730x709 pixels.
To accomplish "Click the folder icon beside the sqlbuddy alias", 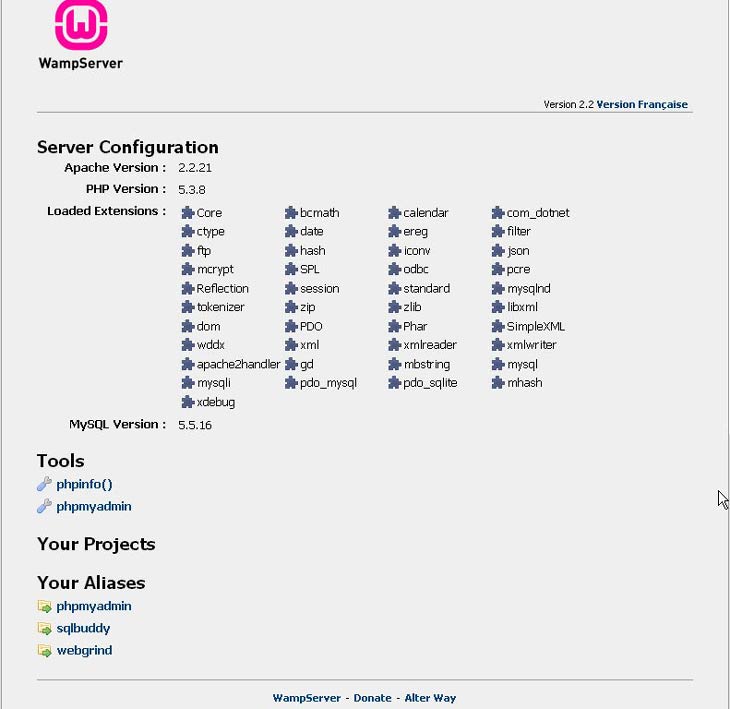I will [x=44, y=628].
